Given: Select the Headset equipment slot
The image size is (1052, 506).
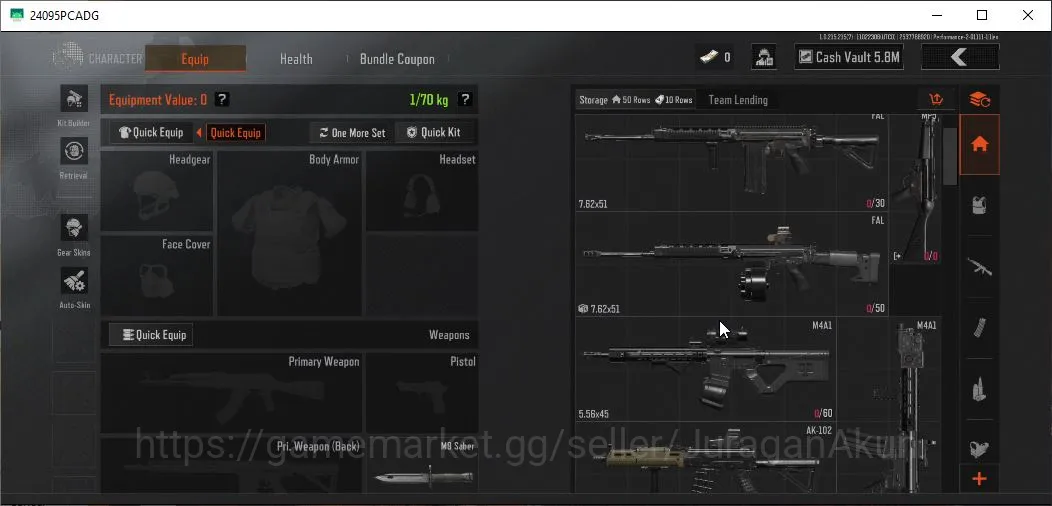Looking at the screenshot, I should click(x=422, y=191).
